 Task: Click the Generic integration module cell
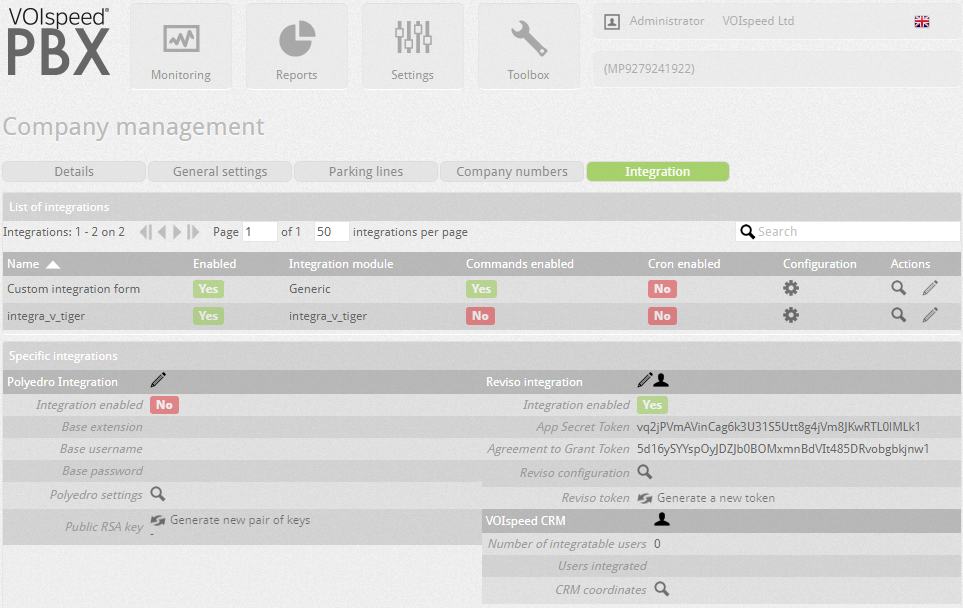coord(310,289)
